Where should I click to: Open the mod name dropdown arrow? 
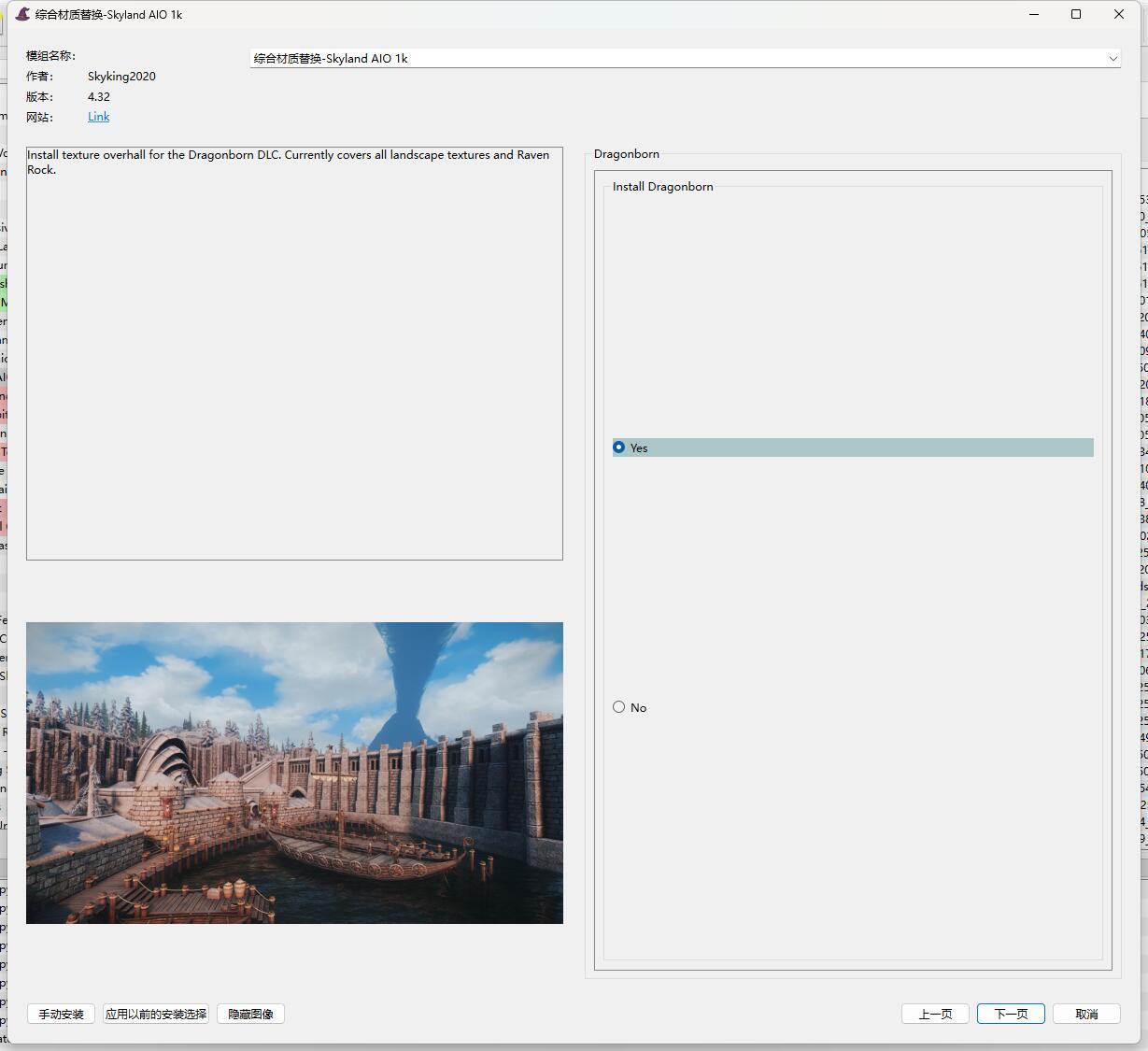1113,58
